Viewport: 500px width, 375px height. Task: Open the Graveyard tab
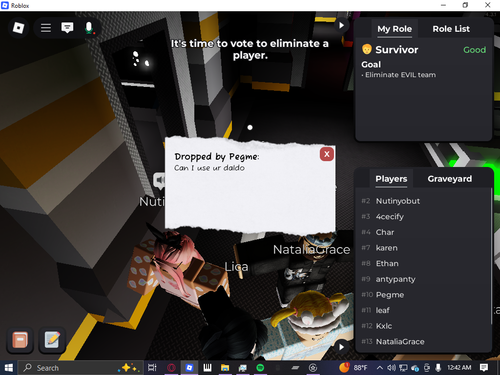[x=450, y=179]
